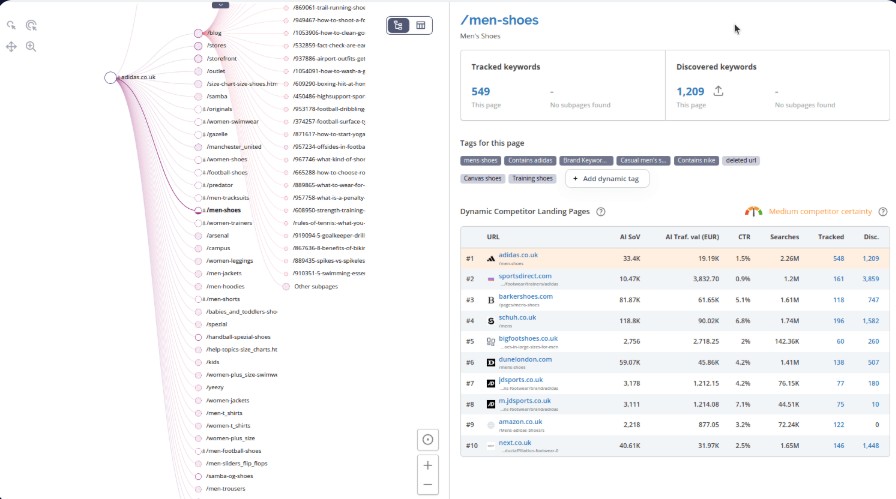Image resolution: width=896 pixels, height=499 pixels.
Task: Click the adidas.co.uk root node circle
Action: point(110,77)
